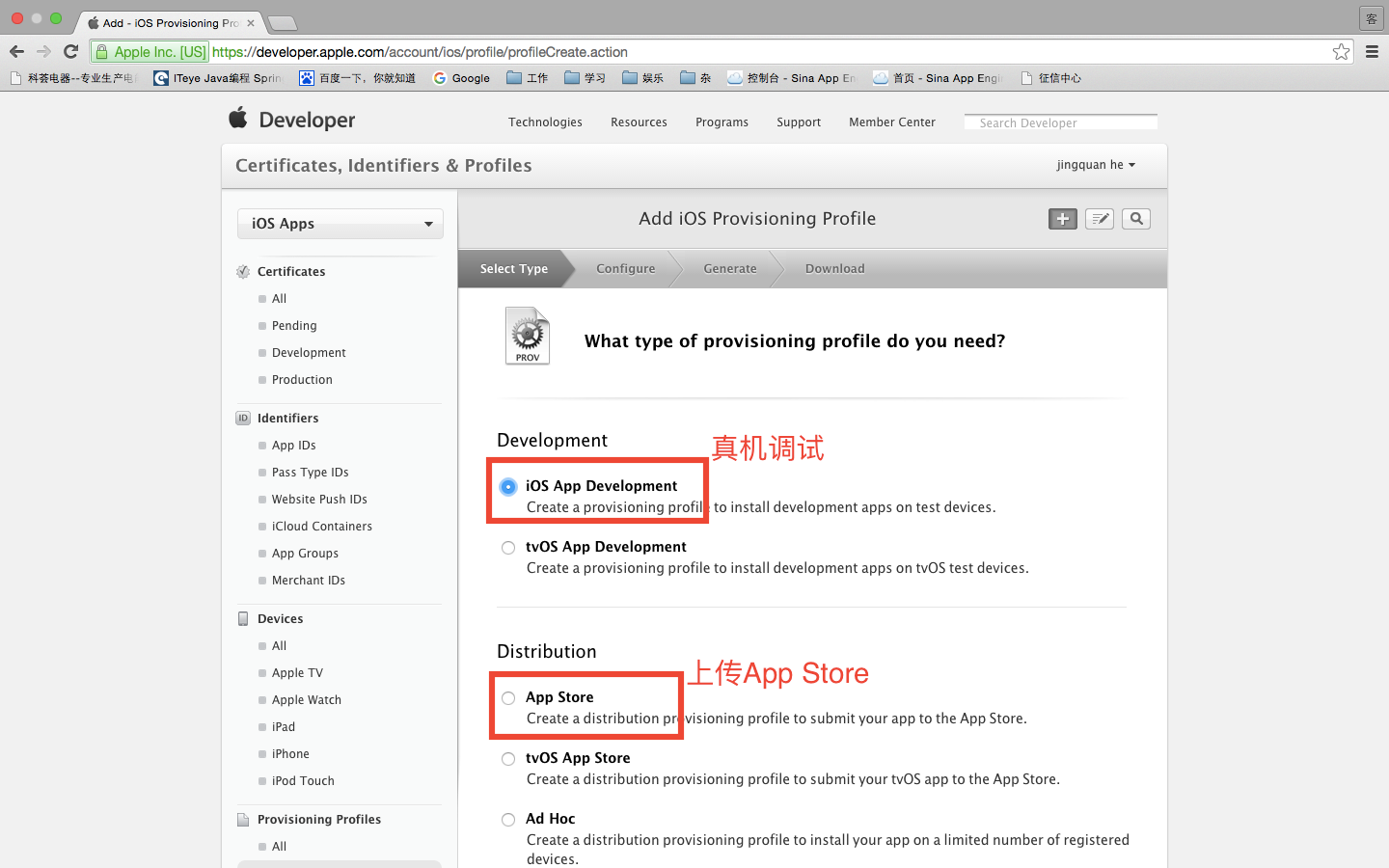Open the 学习 bookmark folder
The height and width of the screenshot is (868, 1389).
pyautogui.click(x=585, y=78)
